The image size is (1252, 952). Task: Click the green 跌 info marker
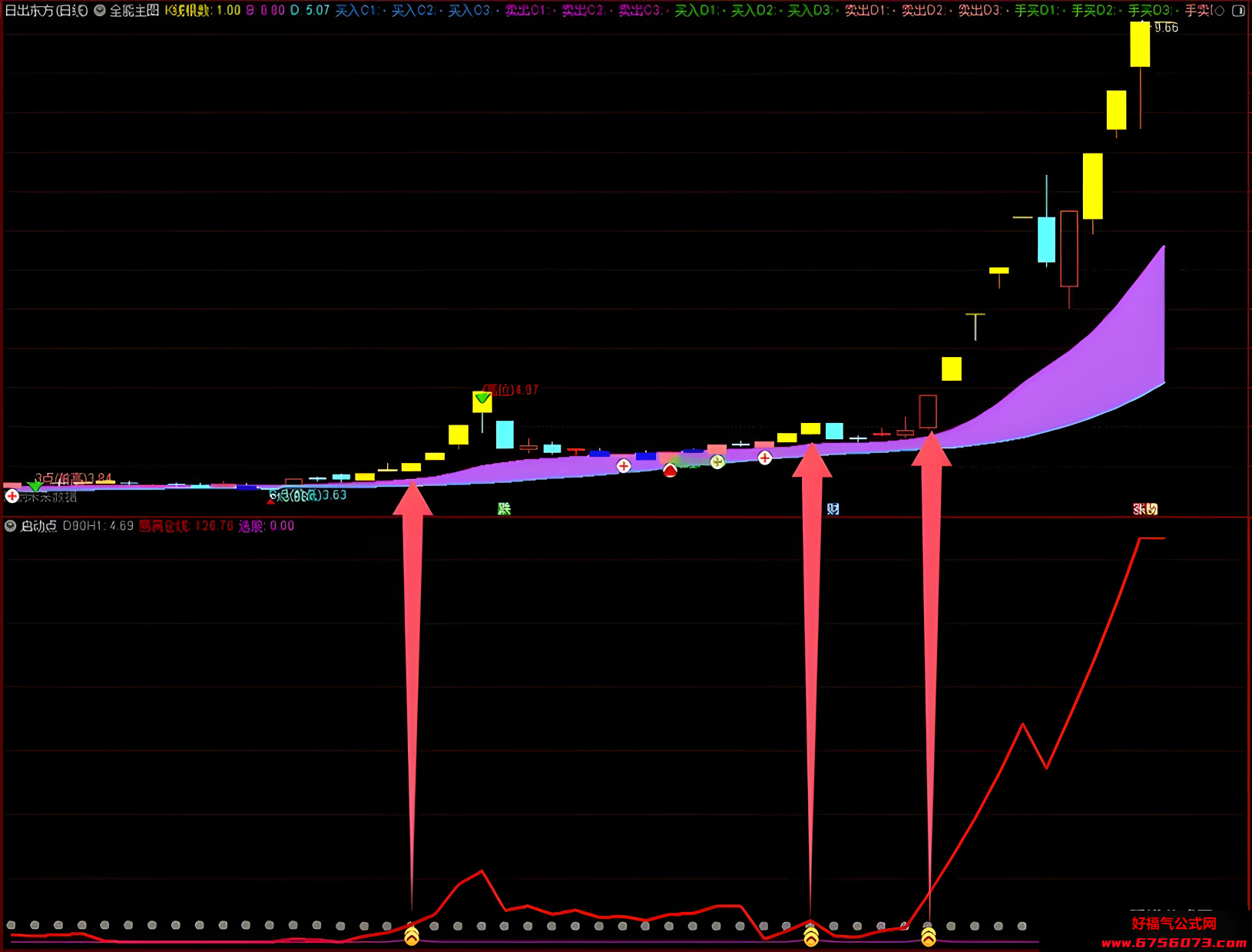click(x=504, y=508)
